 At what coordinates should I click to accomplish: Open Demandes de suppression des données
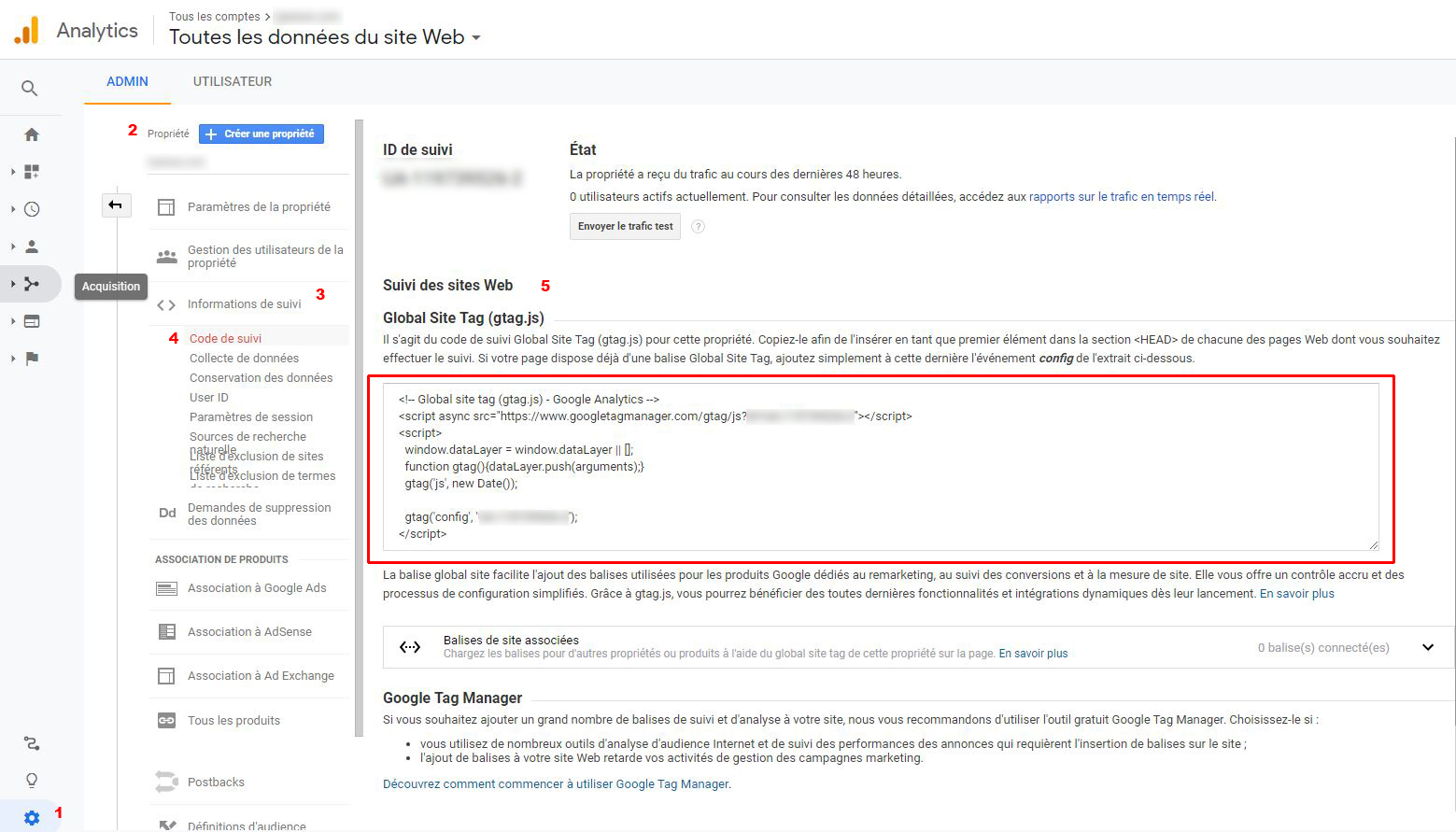coord(260,514)
